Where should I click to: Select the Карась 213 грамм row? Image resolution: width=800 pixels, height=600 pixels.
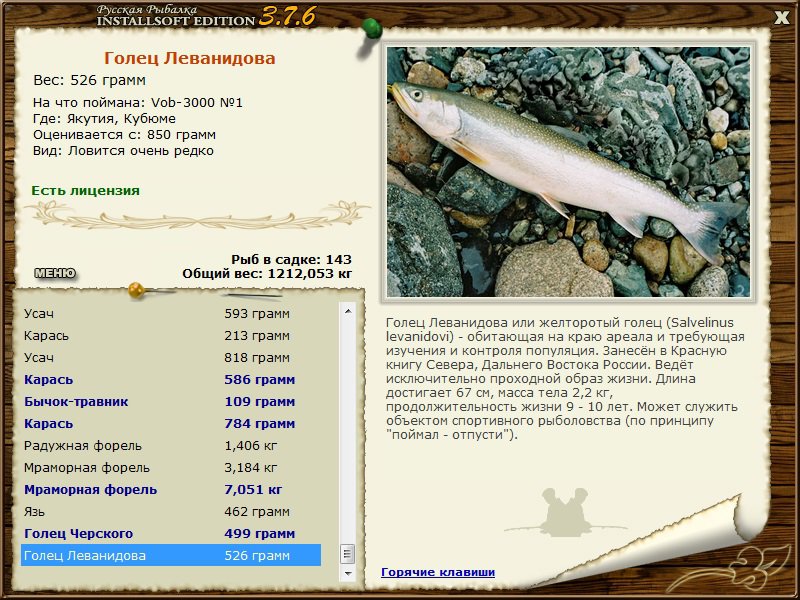point(171,336)
